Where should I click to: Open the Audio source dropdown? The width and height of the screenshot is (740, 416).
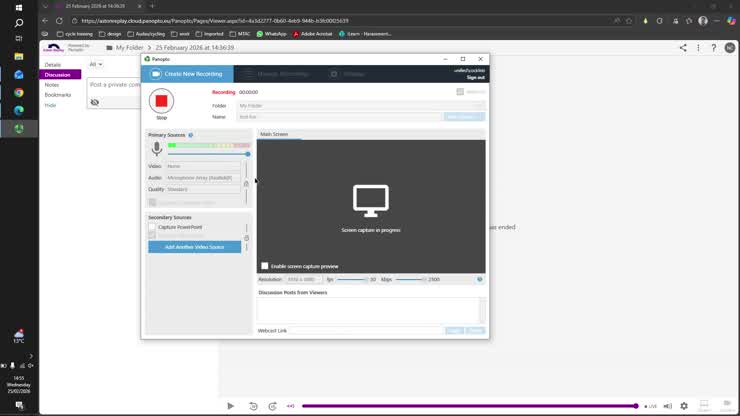tap(203, 178)
